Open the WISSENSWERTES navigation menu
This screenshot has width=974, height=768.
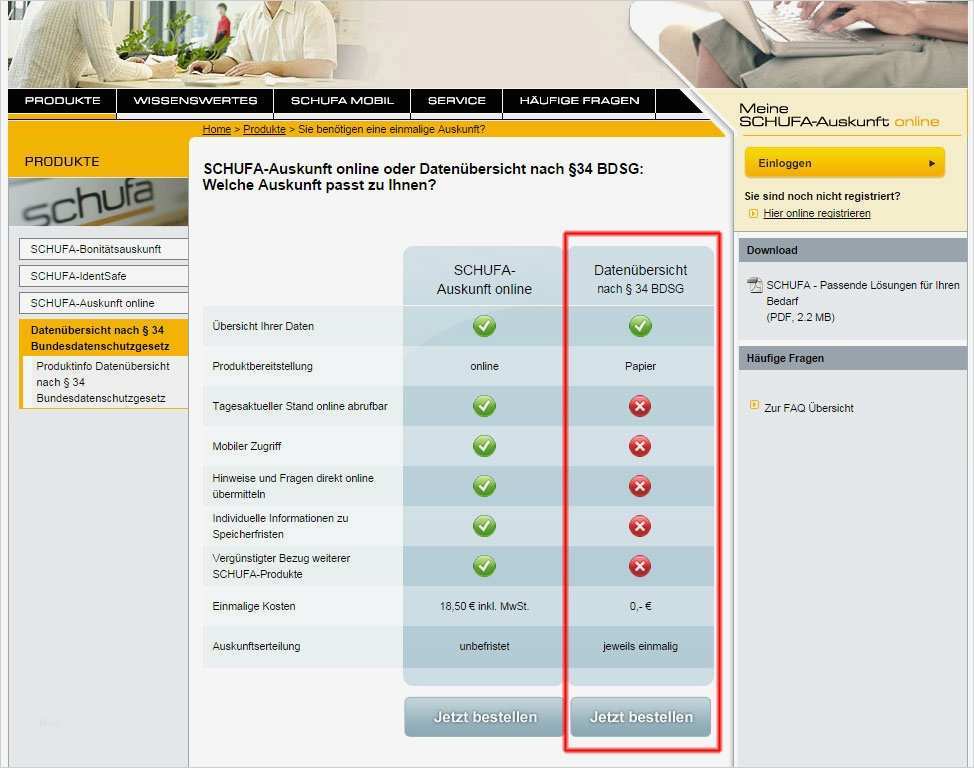coord(195,101)
